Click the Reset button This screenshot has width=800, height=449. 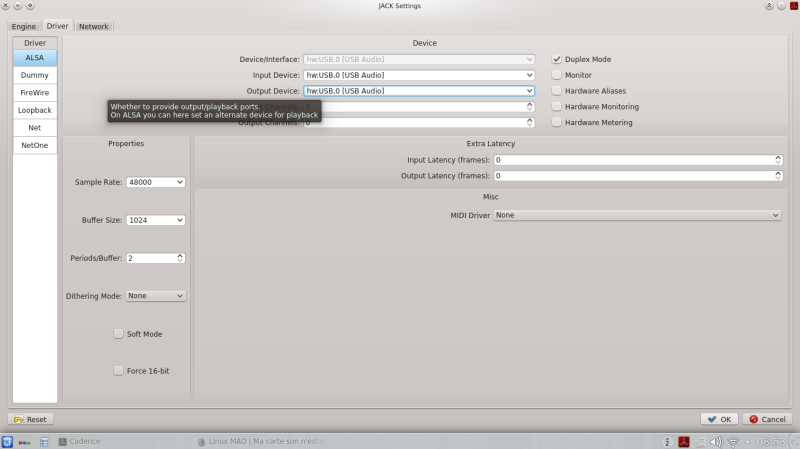tap(31, 419)
